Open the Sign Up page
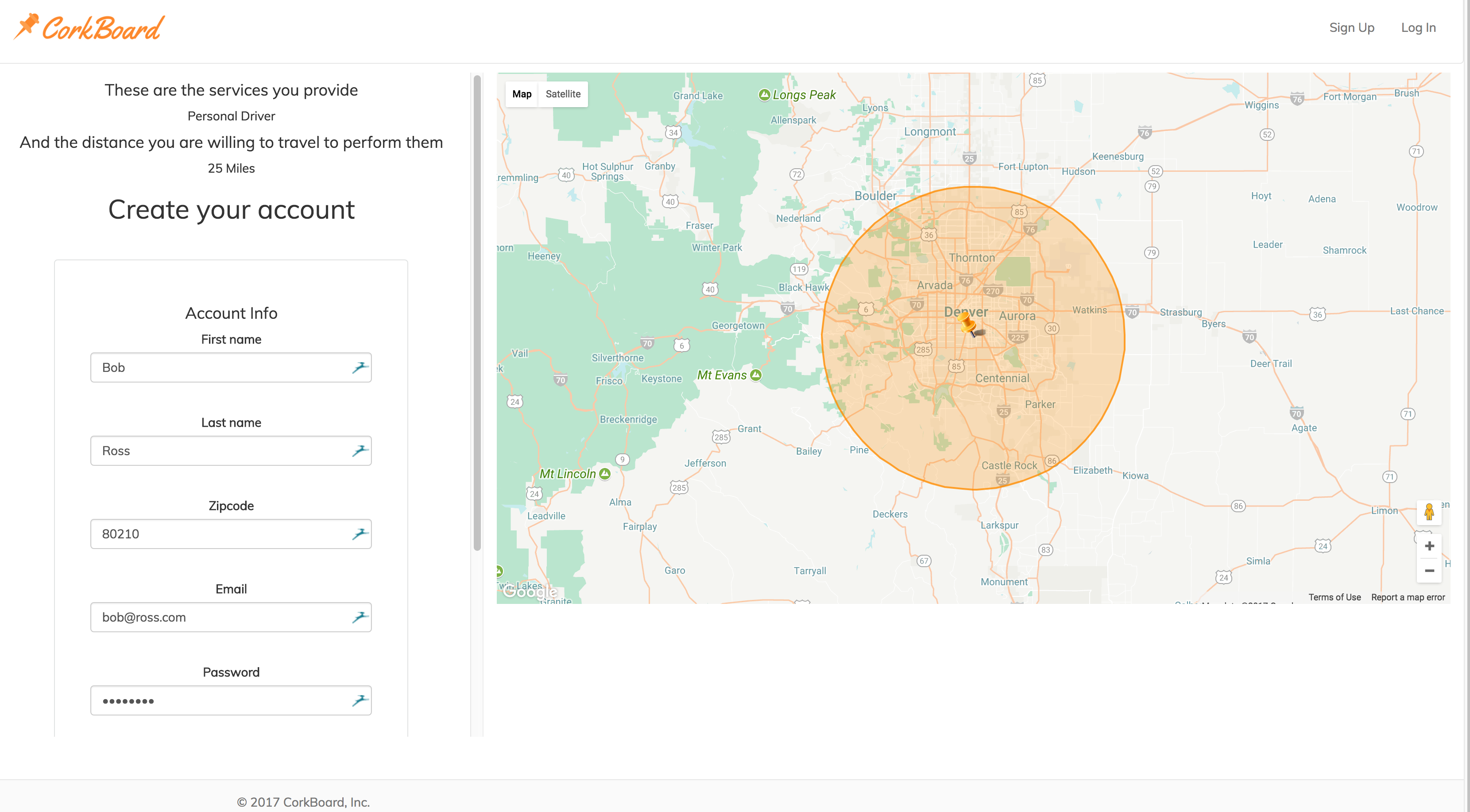 (1351, 27)
